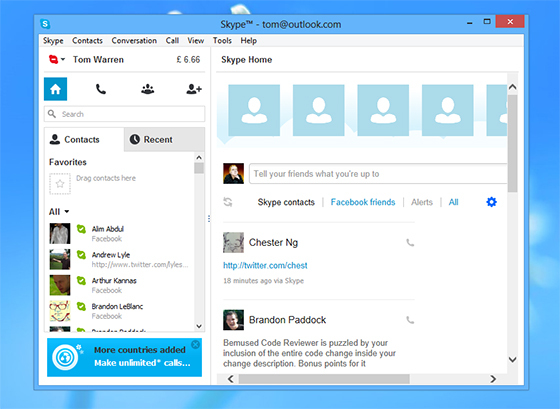
Task: Select All feed filter
Action: pyautogui.click(x=454, y=202)
